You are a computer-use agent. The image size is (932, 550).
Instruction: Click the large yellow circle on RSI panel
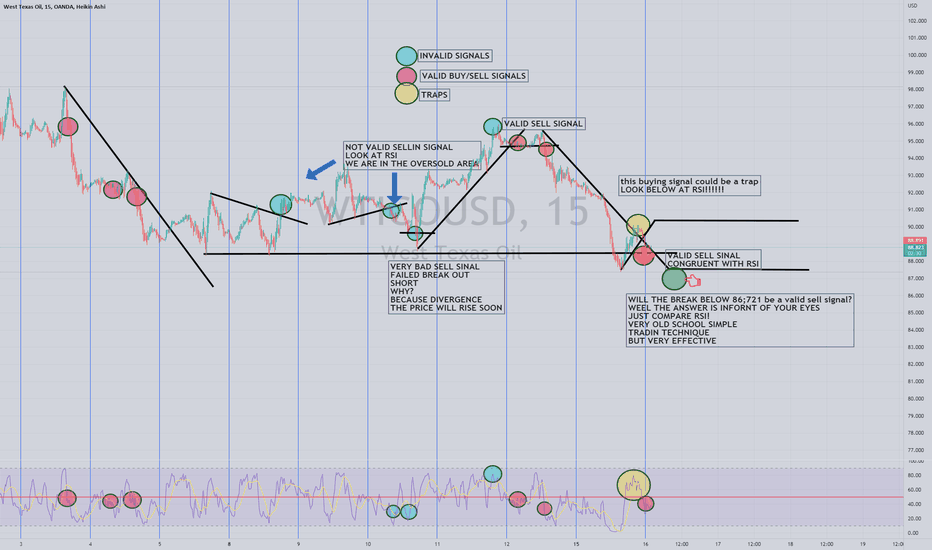tap(634, 485)
